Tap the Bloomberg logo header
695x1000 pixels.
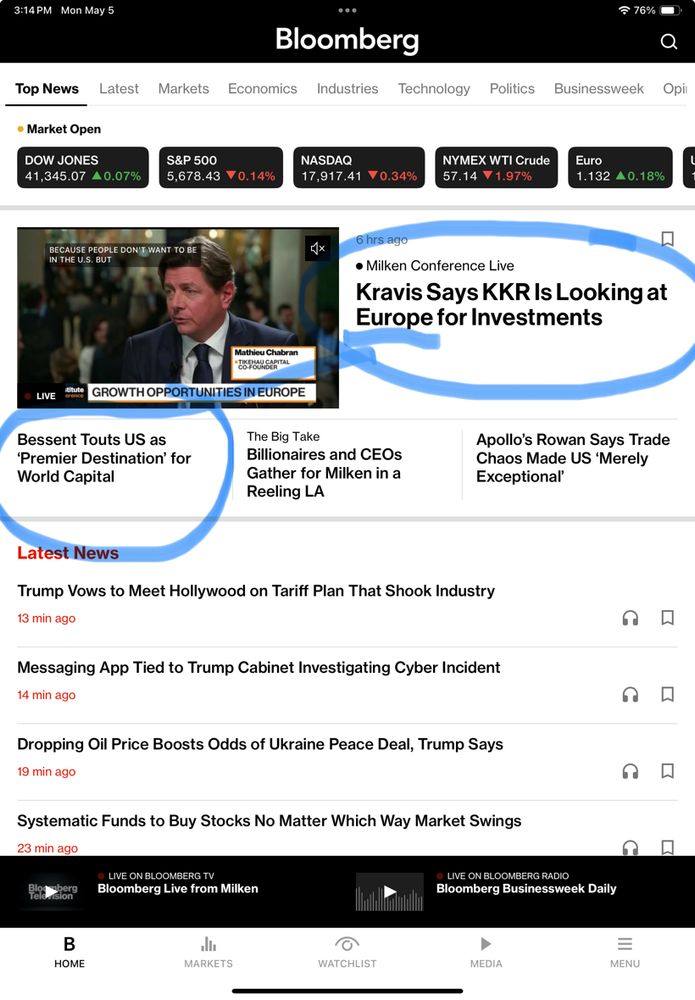click(x=348, y=40)
